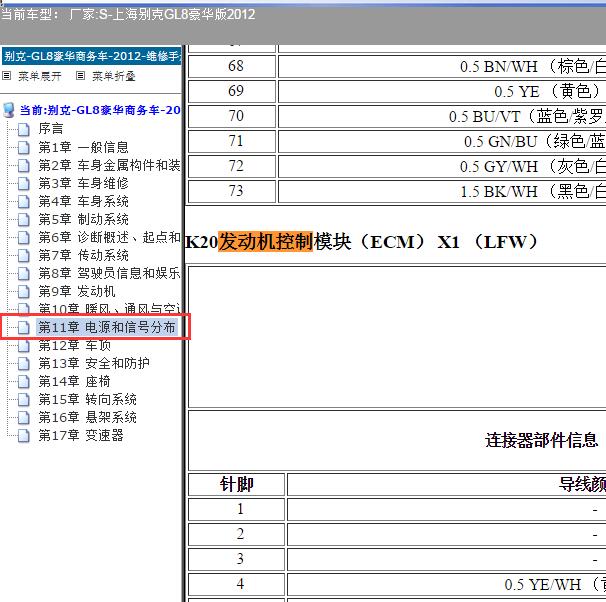Open chapter 第4章 车身系统
This screenshot has height=602, width=606.
(x=83, y=201)
